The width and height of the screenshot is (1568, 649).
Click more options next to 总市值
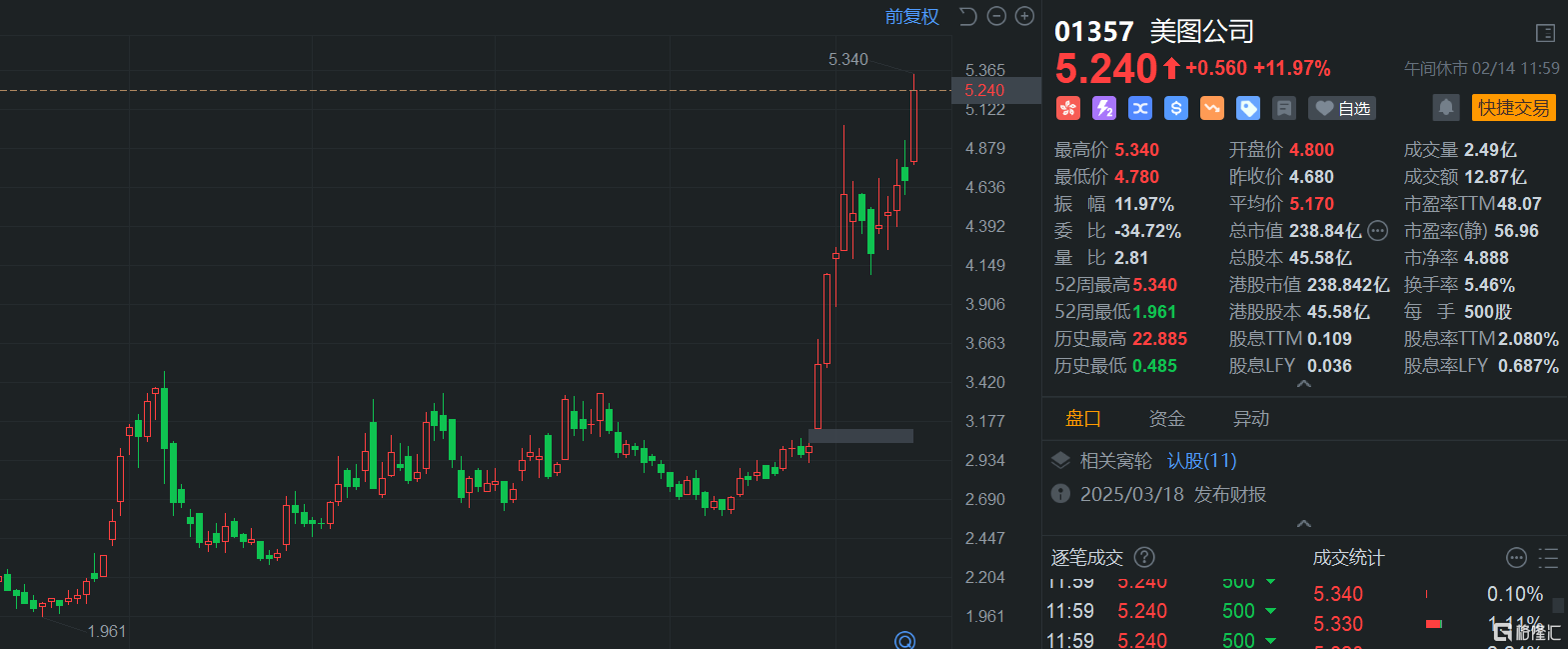pyautogui.click(x=1377, y=231)
